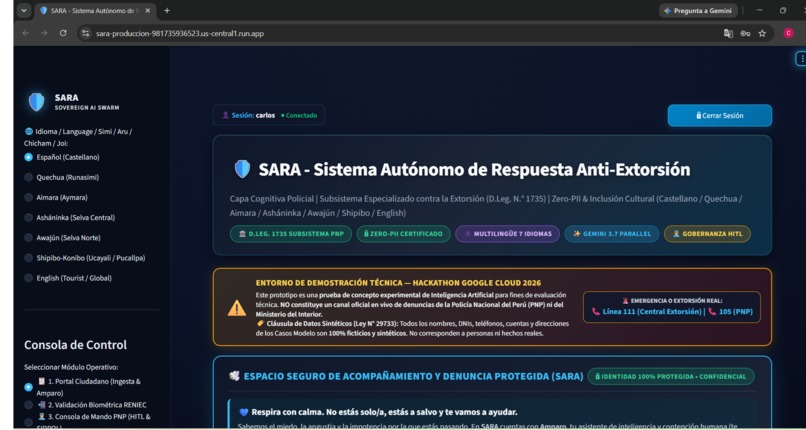806x430 pixels.
Task: Click the heart icon before 'Respira con calma'
Action: [x=244, y=413]
